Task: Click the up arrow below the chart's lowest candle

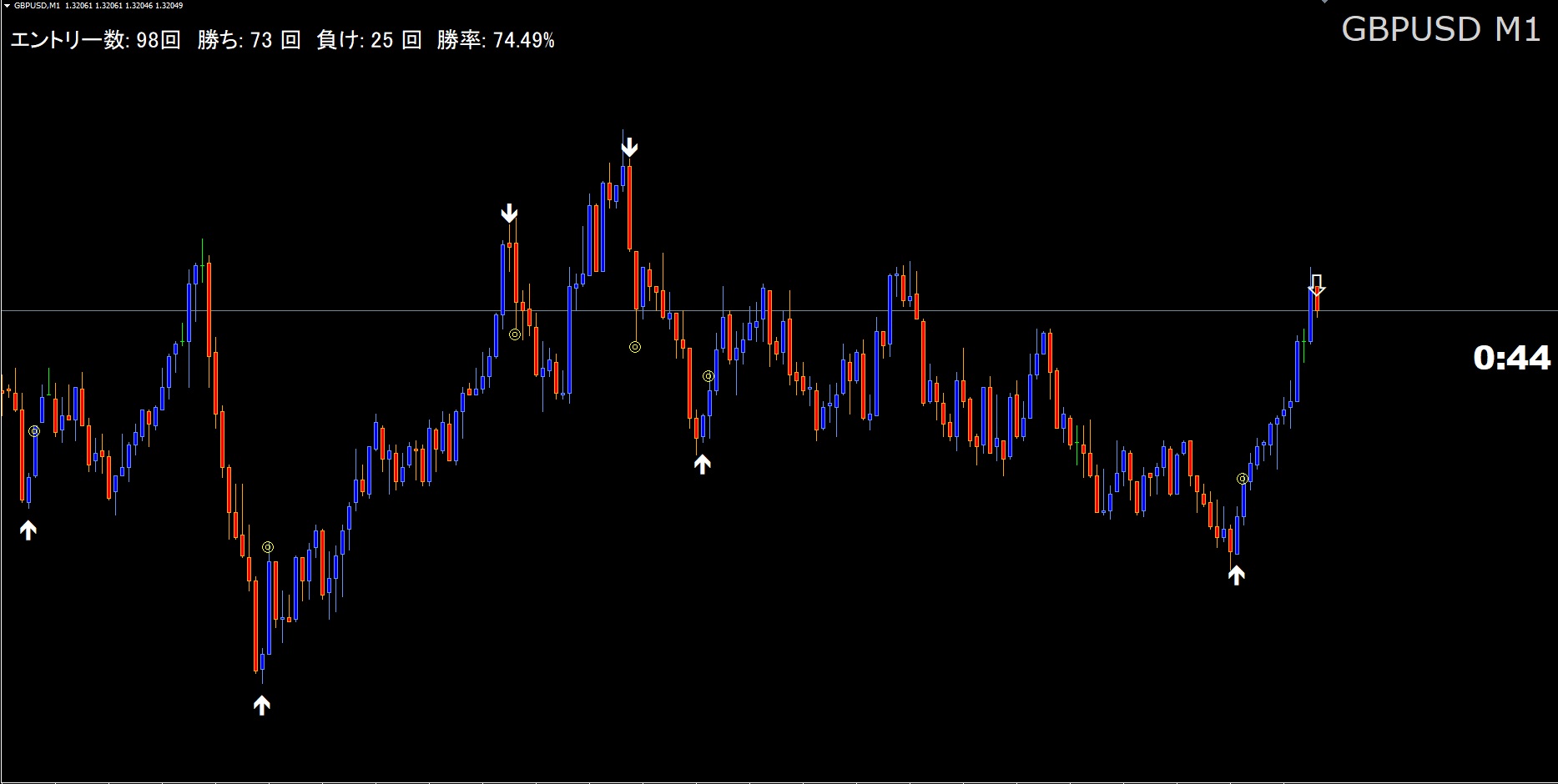Action: (262, 706)
